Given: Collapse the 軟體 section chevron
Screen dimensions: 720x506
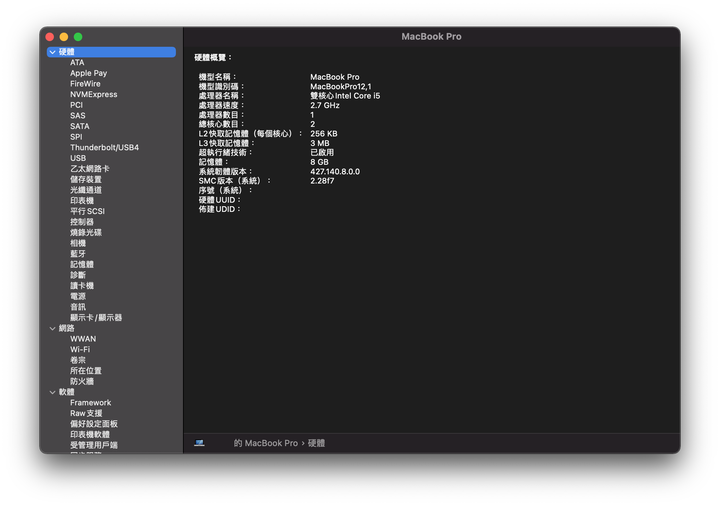Looking at the screenshot, I should click(52, 392).
